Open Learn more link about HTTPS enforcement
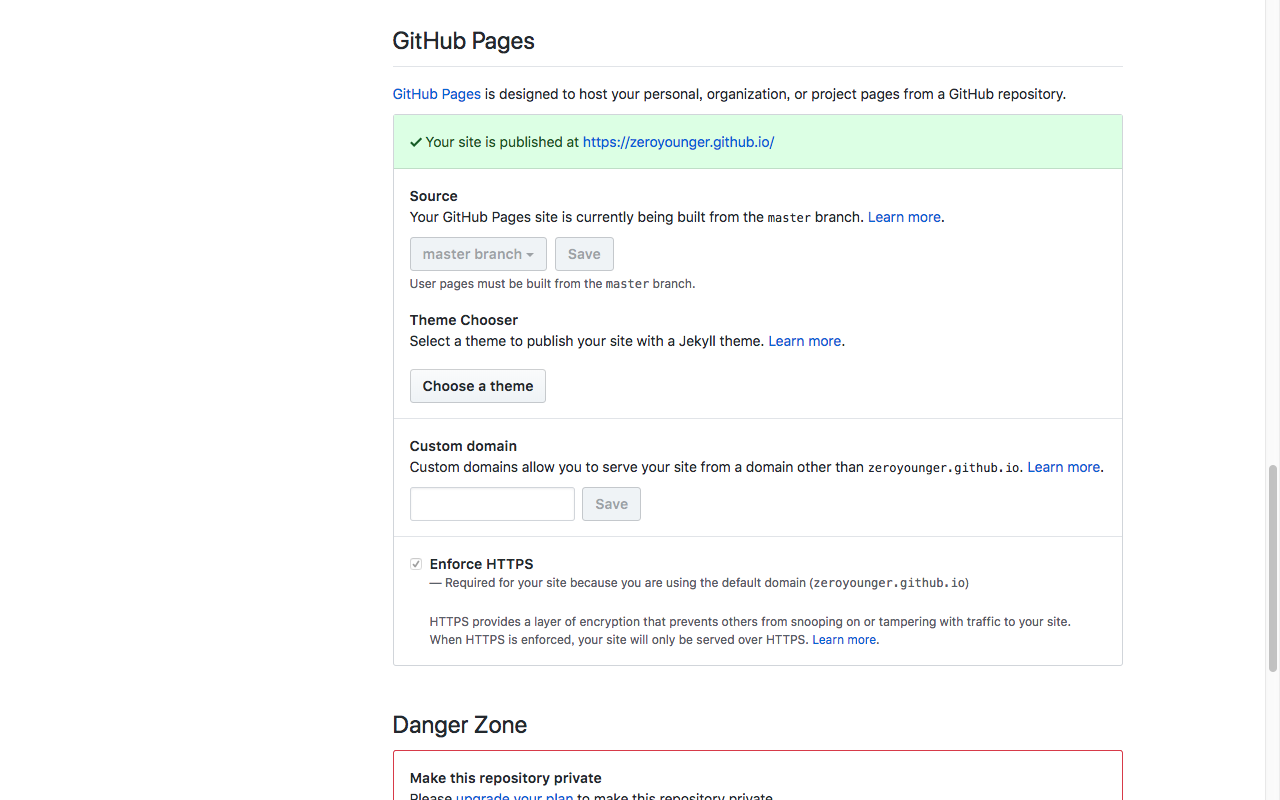This screenshot has width=1280, height=800. pyautogui.click(x=844, y=640)
